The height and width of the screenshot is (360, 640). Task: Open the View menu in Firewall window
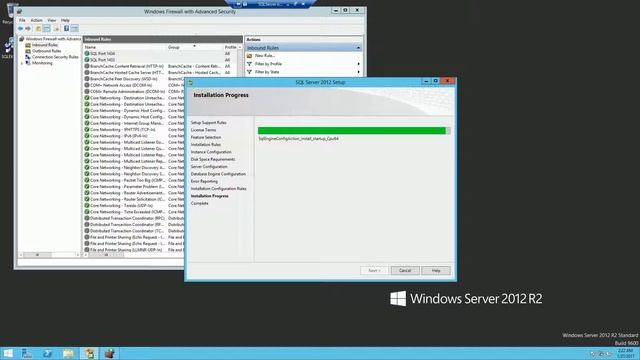(x=51, y=20)
